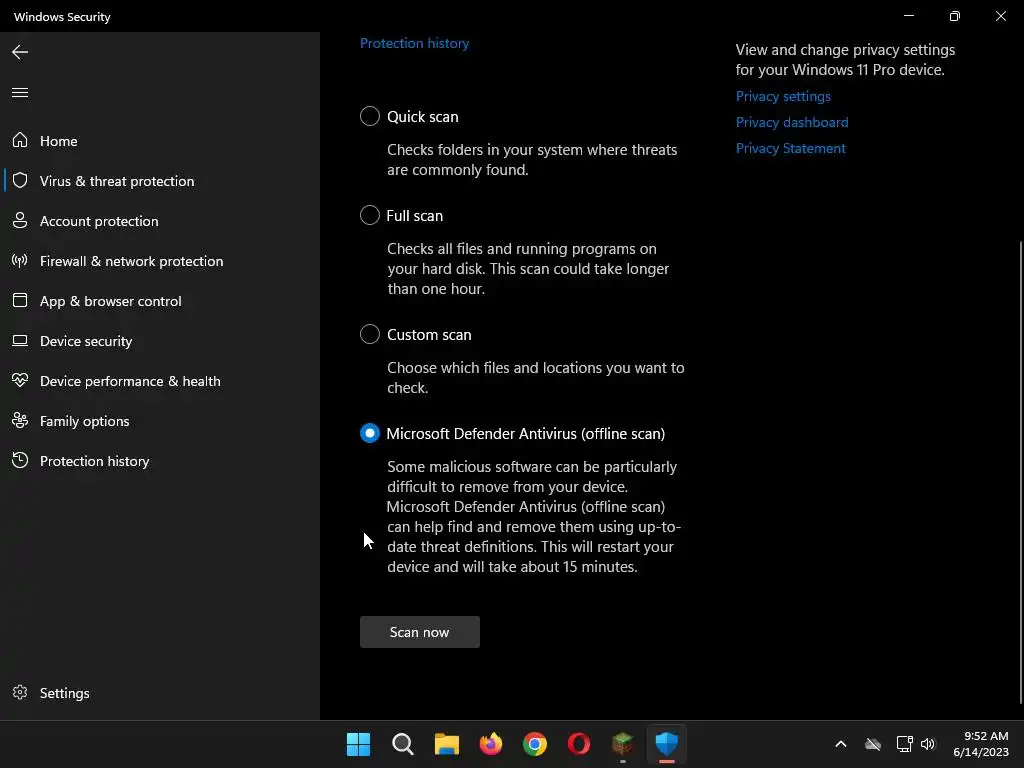Click the Protection history clock icon
Screen dimensions: 1024x768
click(20, 460)
